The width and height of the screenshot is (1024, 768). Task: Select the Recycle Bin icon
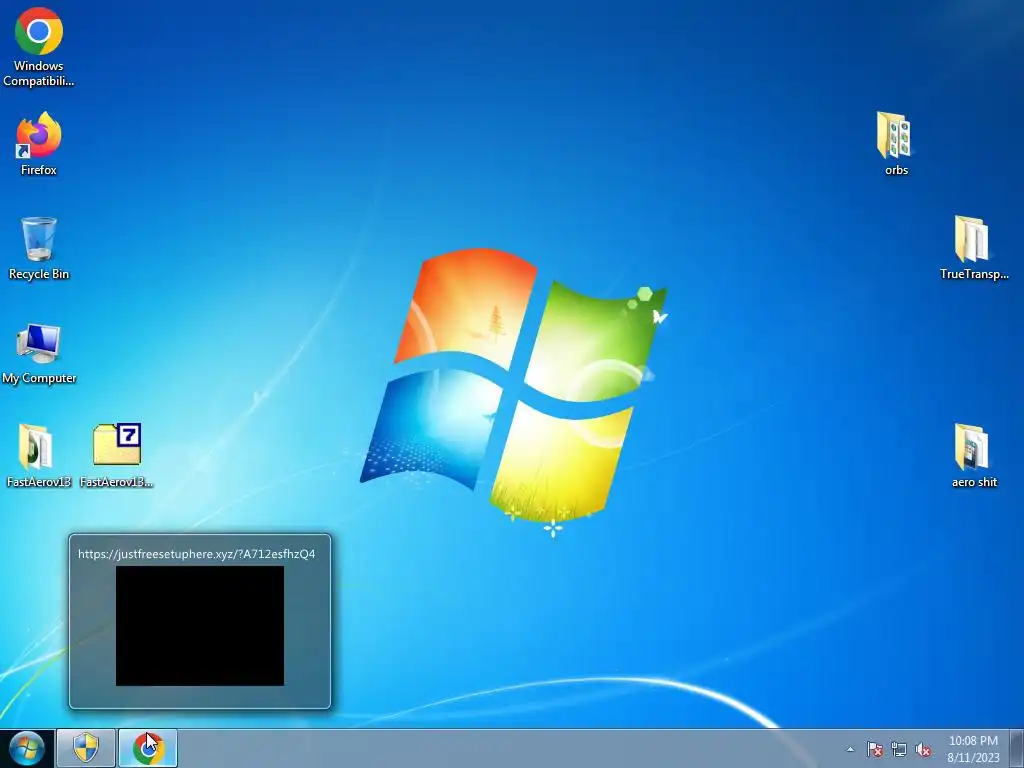tap(39, 249)
